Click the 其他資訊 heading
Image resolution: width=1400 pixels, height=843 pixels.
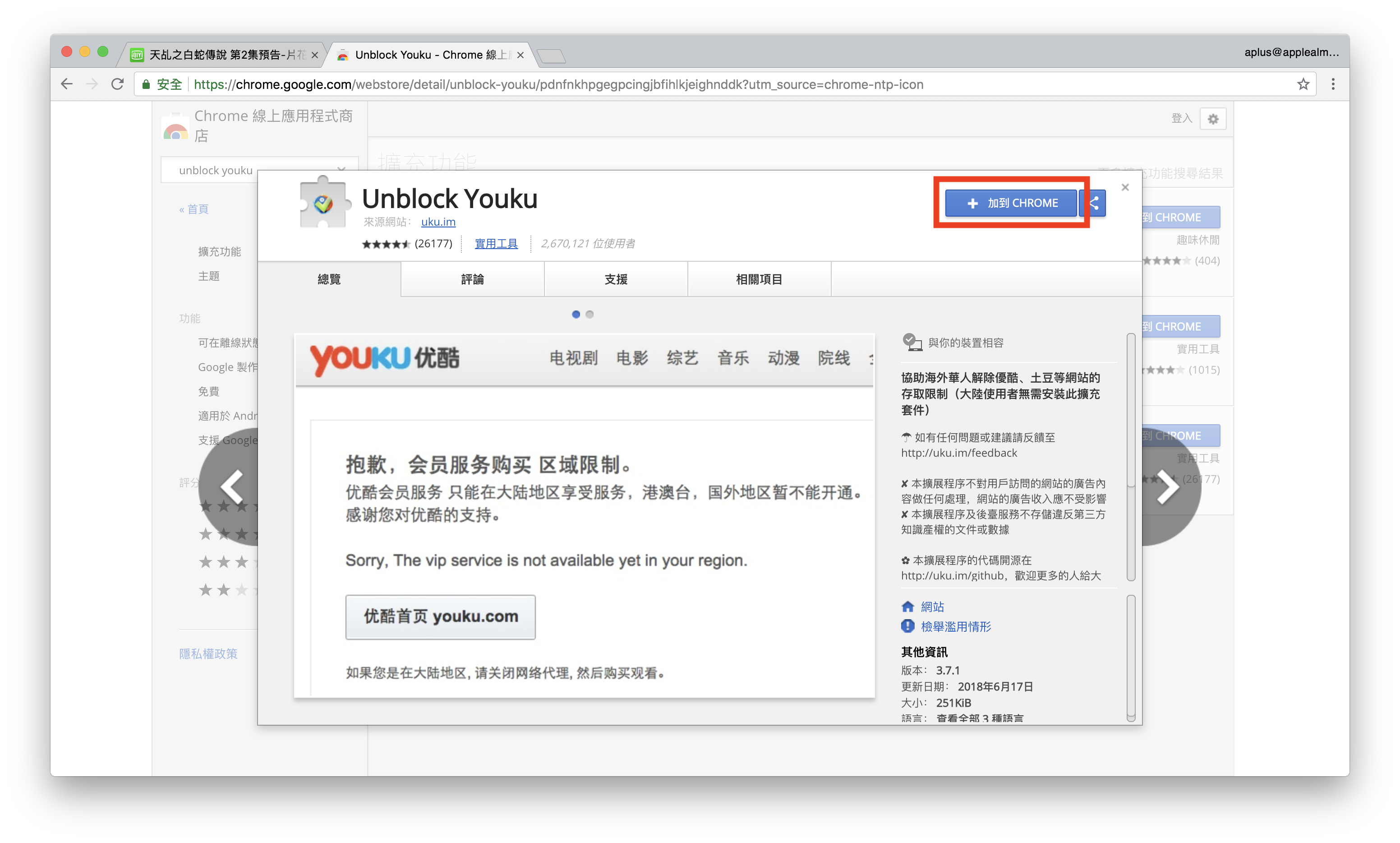coord(924,652)
